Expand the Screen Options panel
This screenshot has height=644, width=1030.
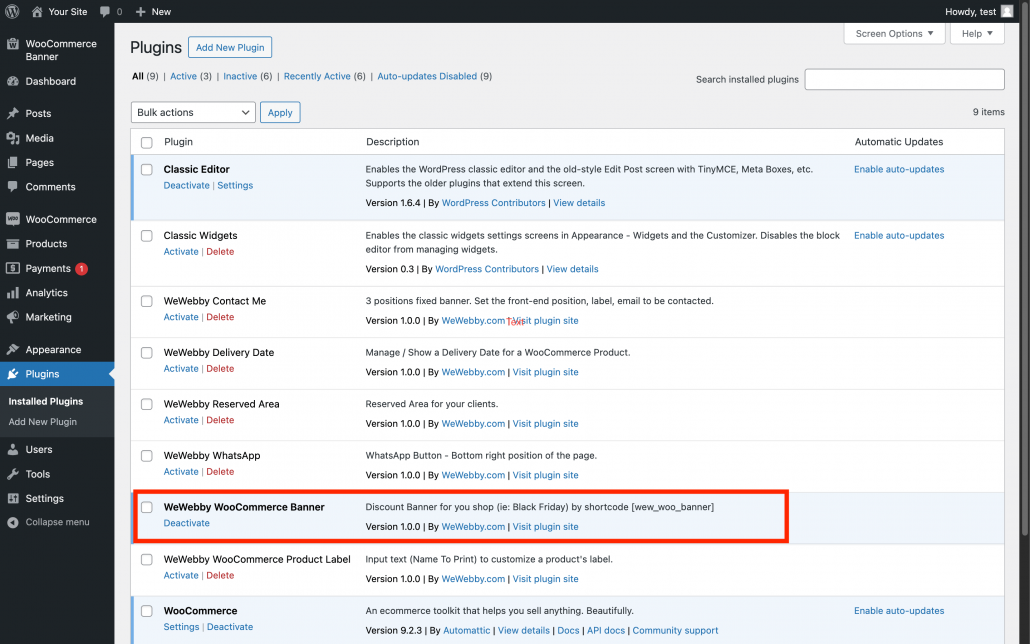click(894, 34)
